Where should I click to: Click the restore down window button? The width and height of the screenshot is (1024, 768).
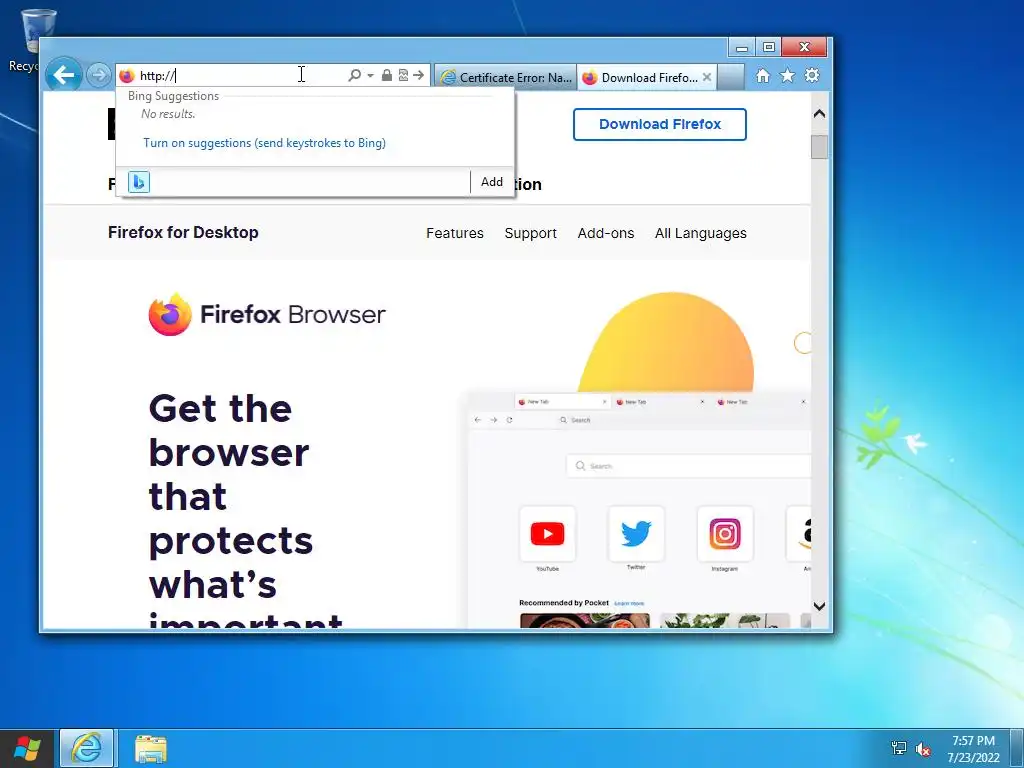point(769,48)
